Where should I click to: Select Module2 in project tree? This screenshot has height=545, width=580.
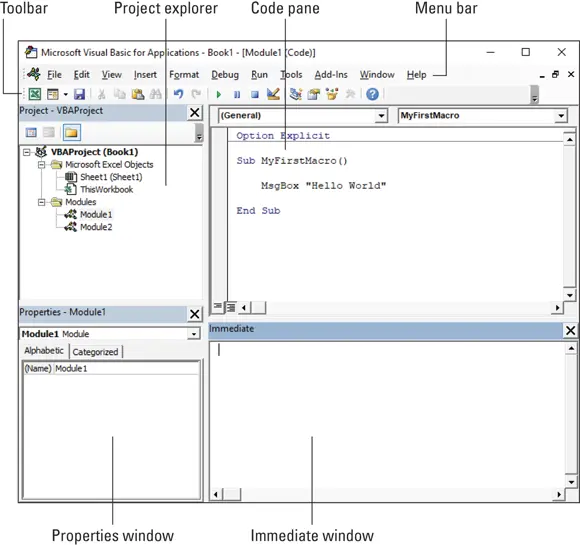pyautogui.click(x=96, y=227)
